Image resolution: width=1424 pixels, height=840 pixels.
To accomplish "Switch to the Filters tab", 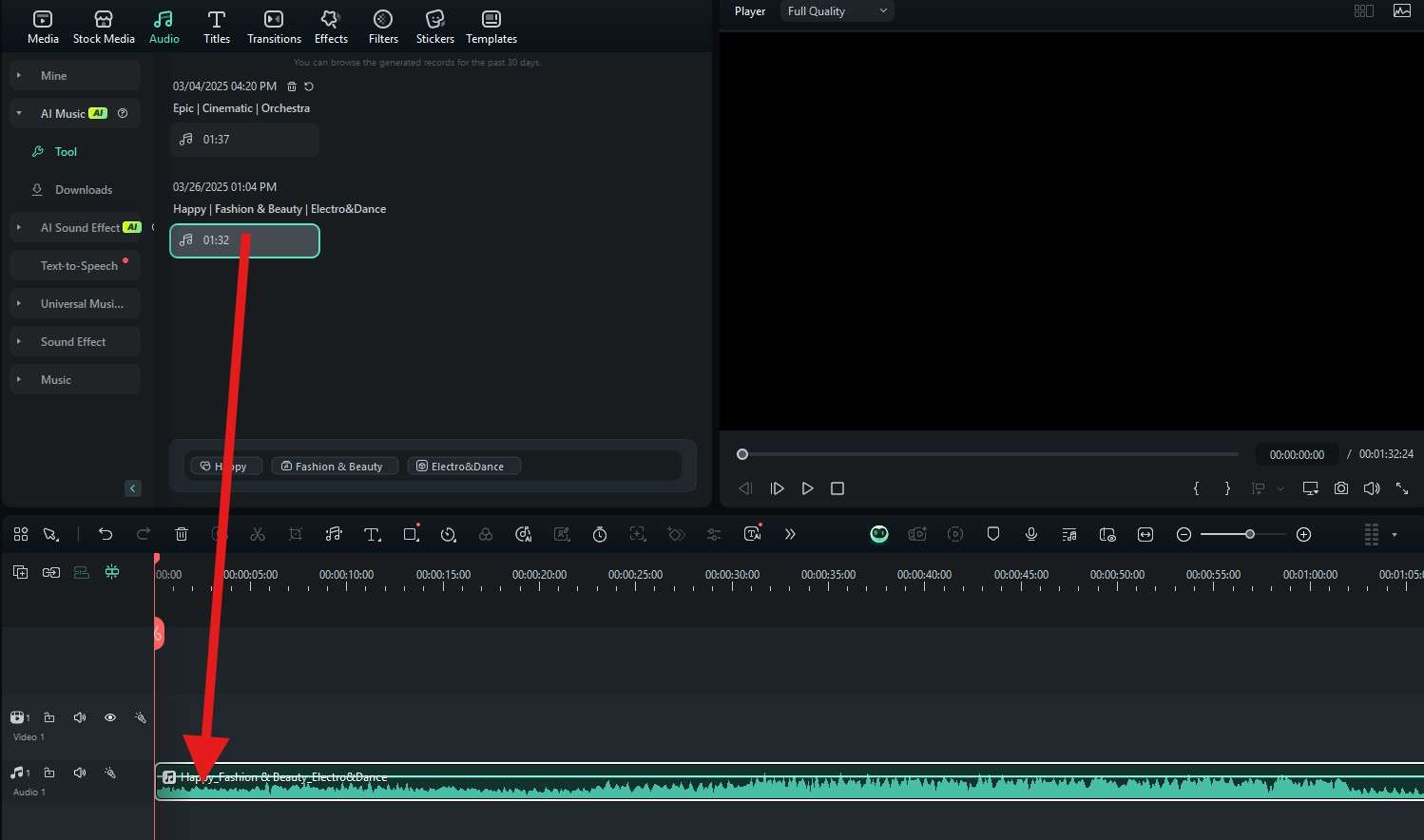I will coord(383,27).
